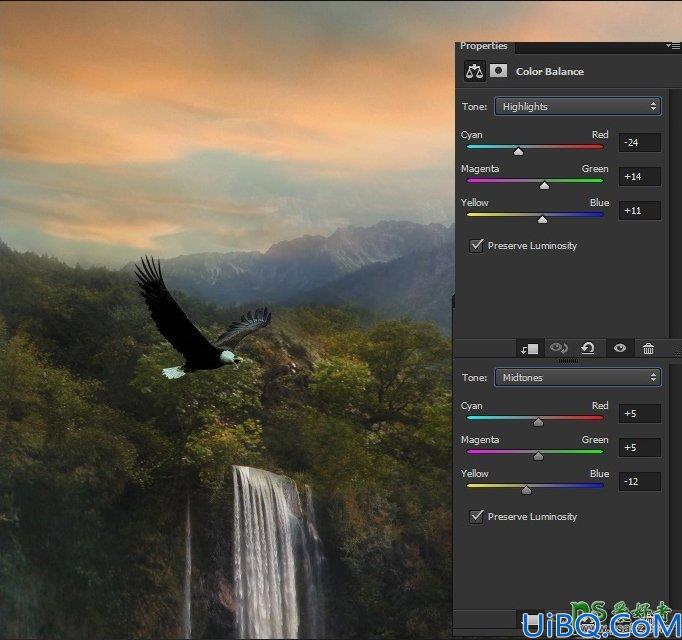The width and height of the screenshot is (682, 640).
Task: Click the Midtones Cyan-Red slider handle
Action: pos(538,422)
